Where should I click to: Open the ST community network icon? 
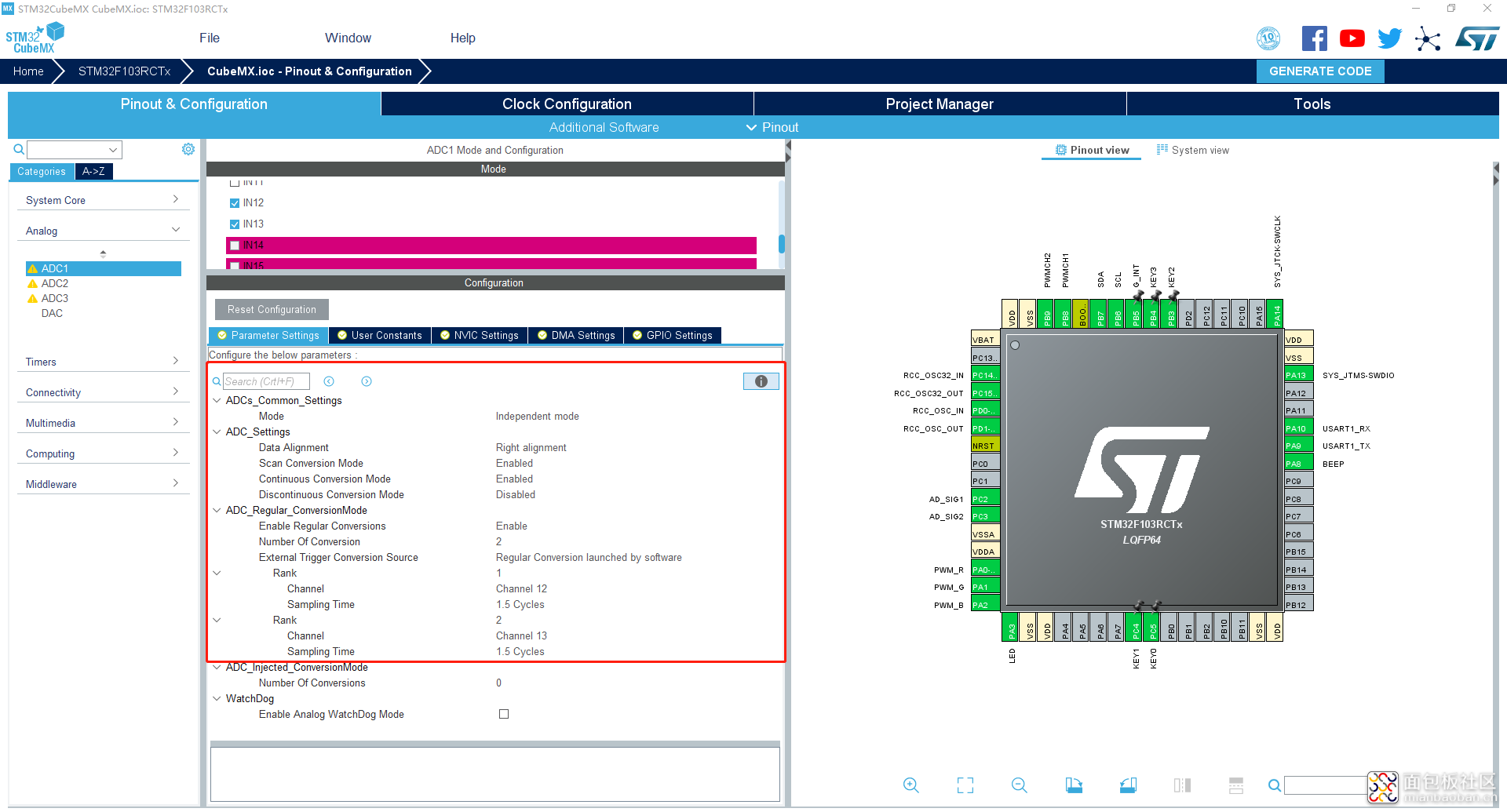(x=1428, y=38)
